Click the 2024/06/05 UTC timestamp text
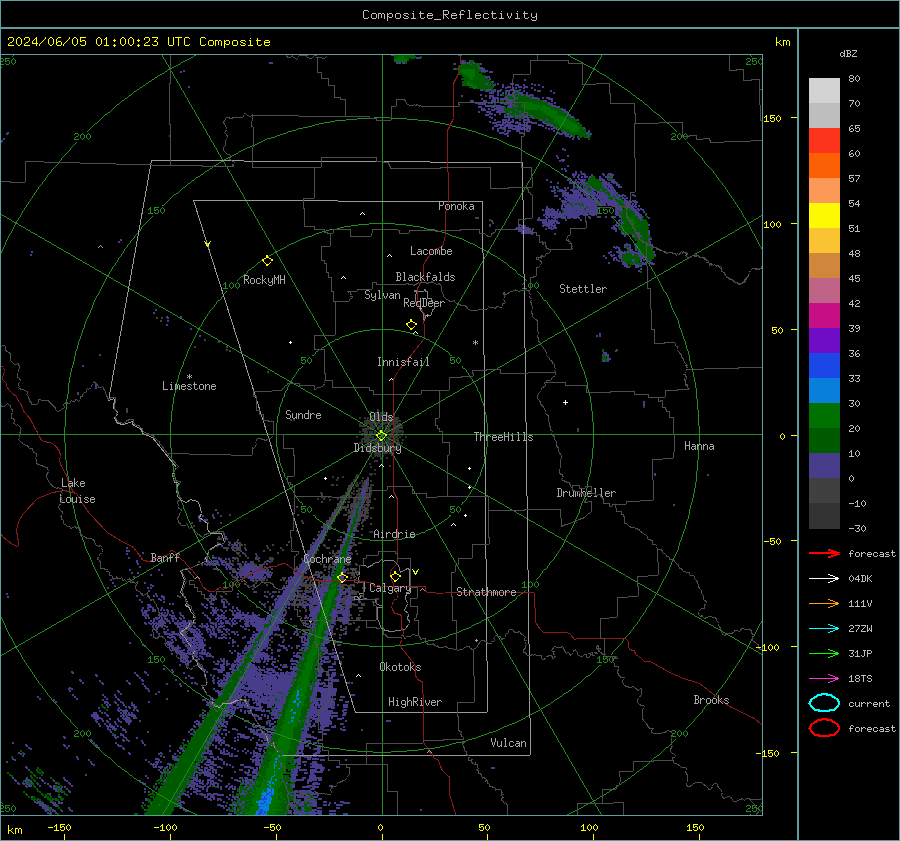Screen dimensions: 900x841 tap(138, 42)
